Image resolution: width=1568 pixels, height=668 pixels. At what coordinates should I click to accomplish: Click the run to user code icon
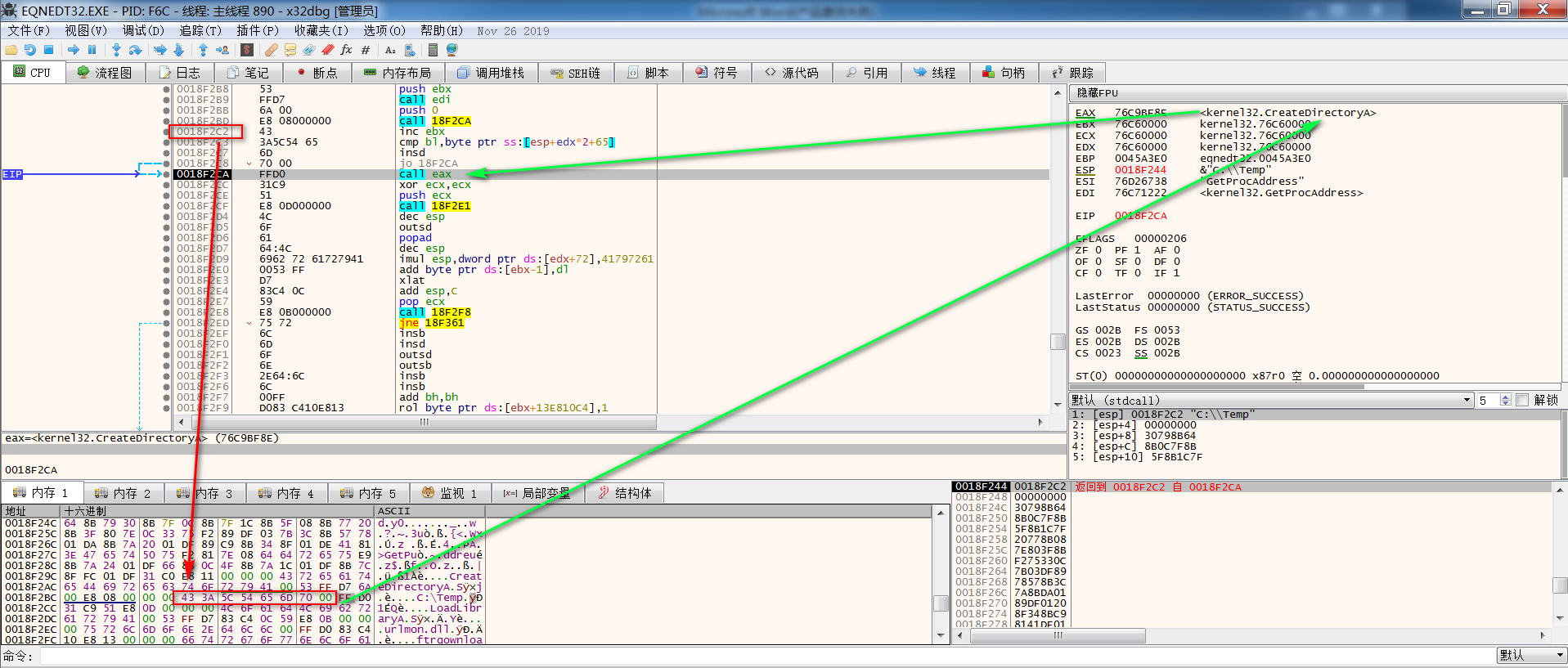[222, 50]
